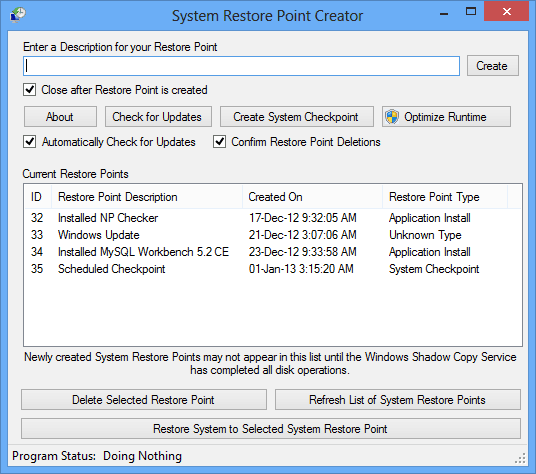Click the resize grip in status bar
The image size is (536, 474).
(520, 458)
